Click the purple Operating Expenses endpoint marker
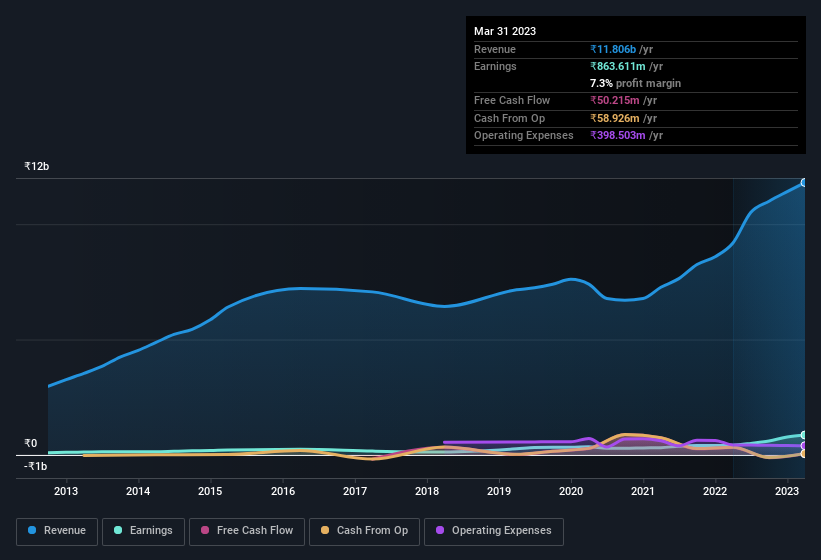The height and width of the screenshot is (560, 821). pyautogui.click(x=804, y=445)
